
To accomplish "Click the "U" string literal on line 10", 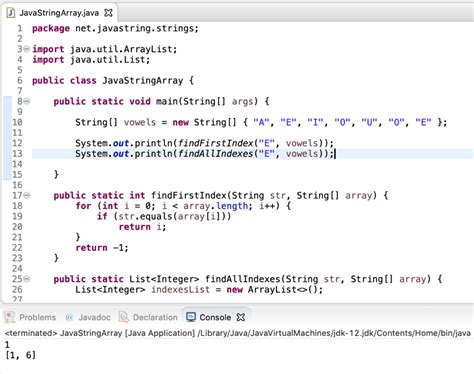I will [x=369, y=122].
